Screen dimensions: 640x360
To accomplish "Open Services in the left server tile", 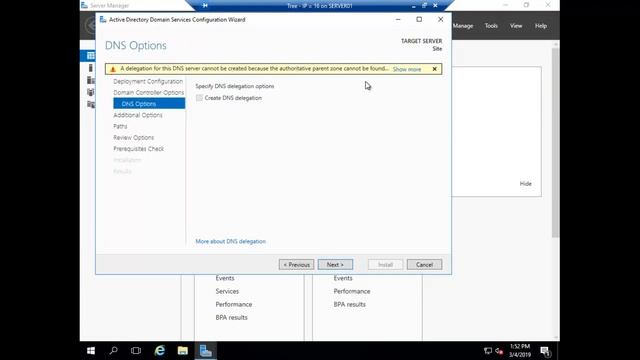I will pyautogui.click(x=227, y=291).
